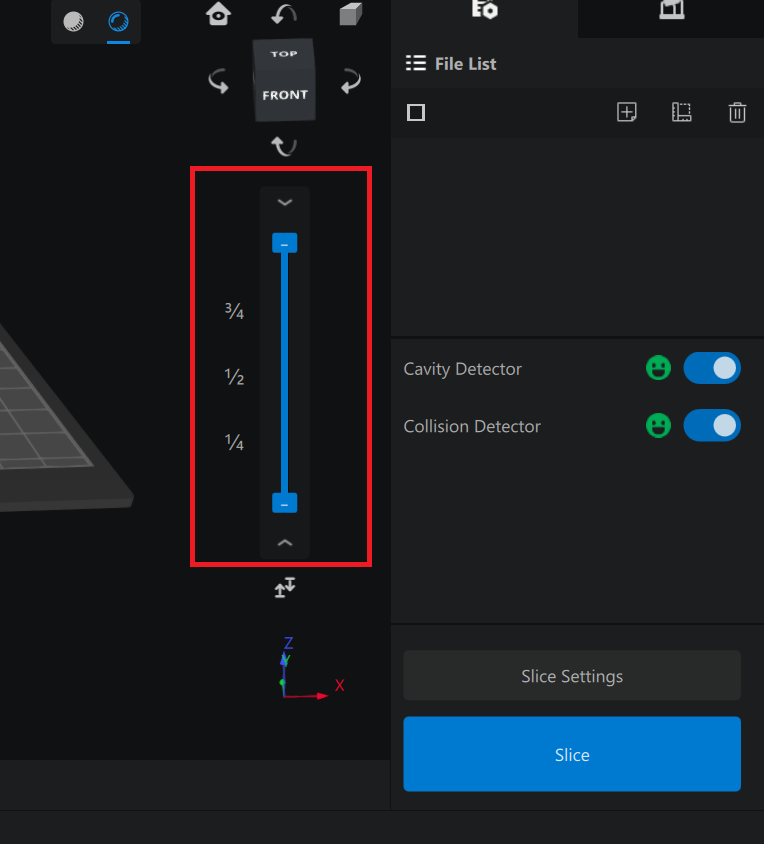Rotate view left with curved arrow

[x=218, y=81]
